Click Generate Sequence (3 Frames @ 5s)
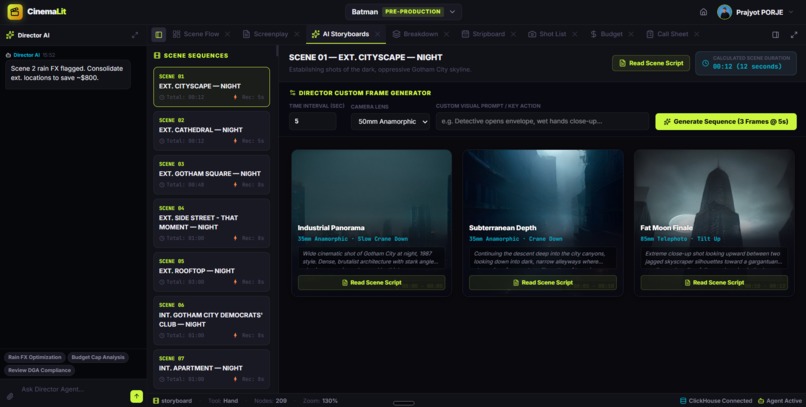This screenshot has height=407, width=806. click(x=726, y=122)
